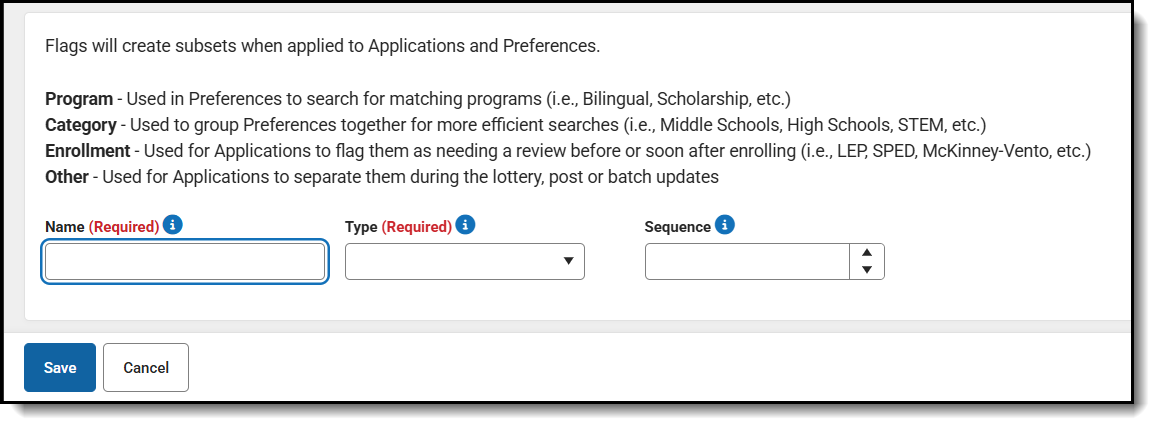This screenshot has width=1159, height=429.
Task: Select the bold Category term
Action: [81, 125]
